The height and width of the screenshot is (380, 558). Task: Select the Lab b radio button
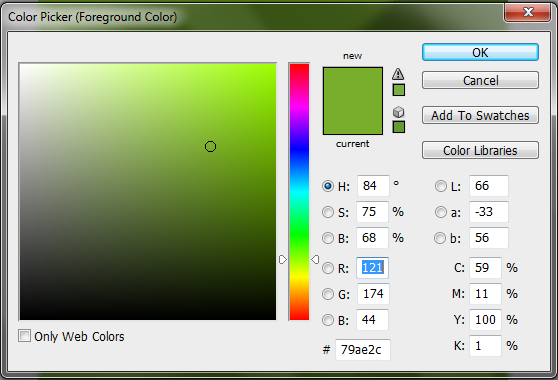tap(440, 238)
